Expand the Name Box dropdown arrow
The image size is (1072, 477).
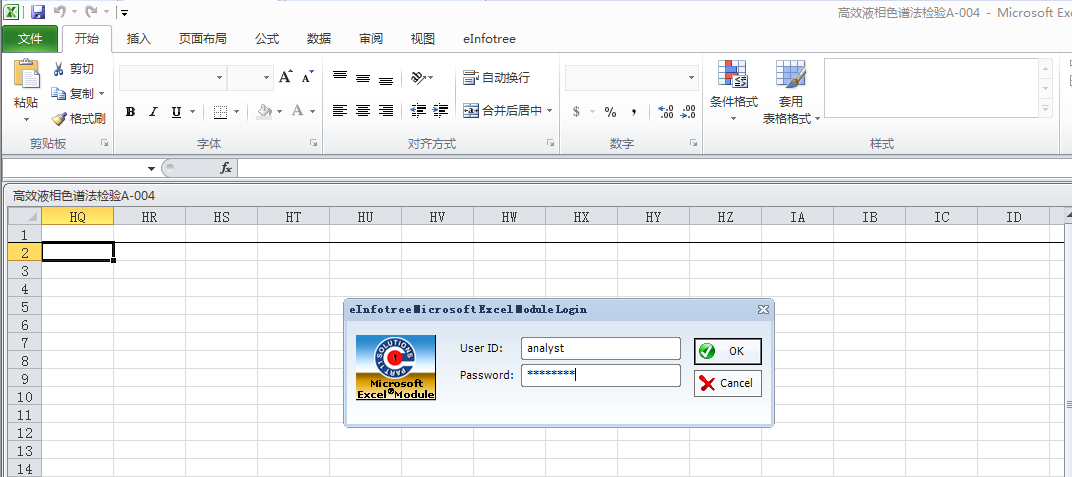(152, 168)
